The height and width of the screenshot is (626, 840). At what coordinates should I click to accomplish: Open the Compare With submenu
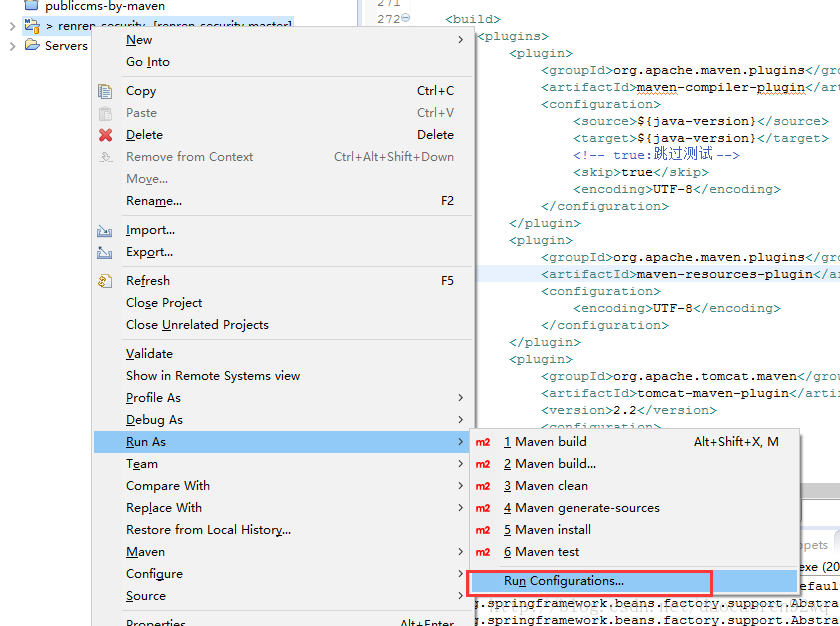coord(283,486)
